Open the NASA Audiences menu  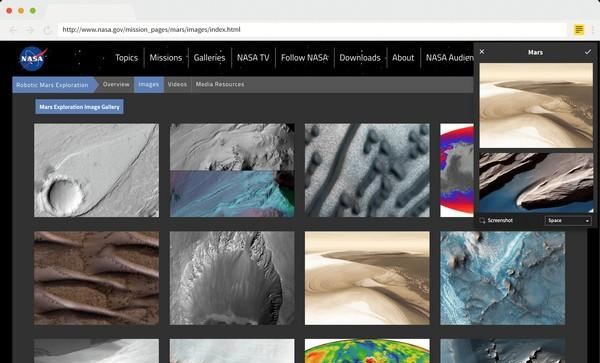(x=449, y=58)
